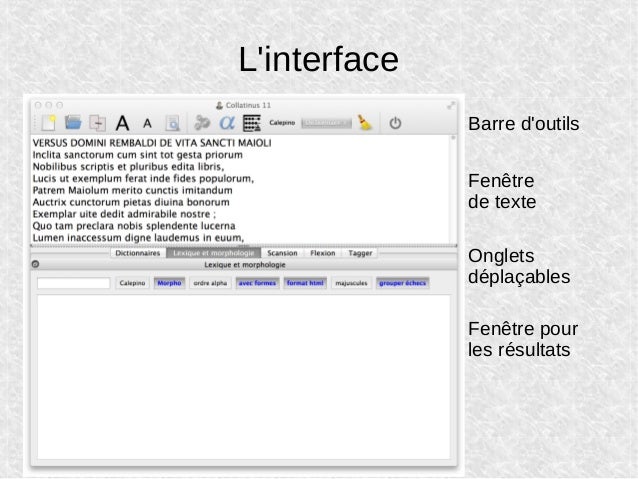
Task: Open a file with the folder icon
Action: [x=73, y=123]
